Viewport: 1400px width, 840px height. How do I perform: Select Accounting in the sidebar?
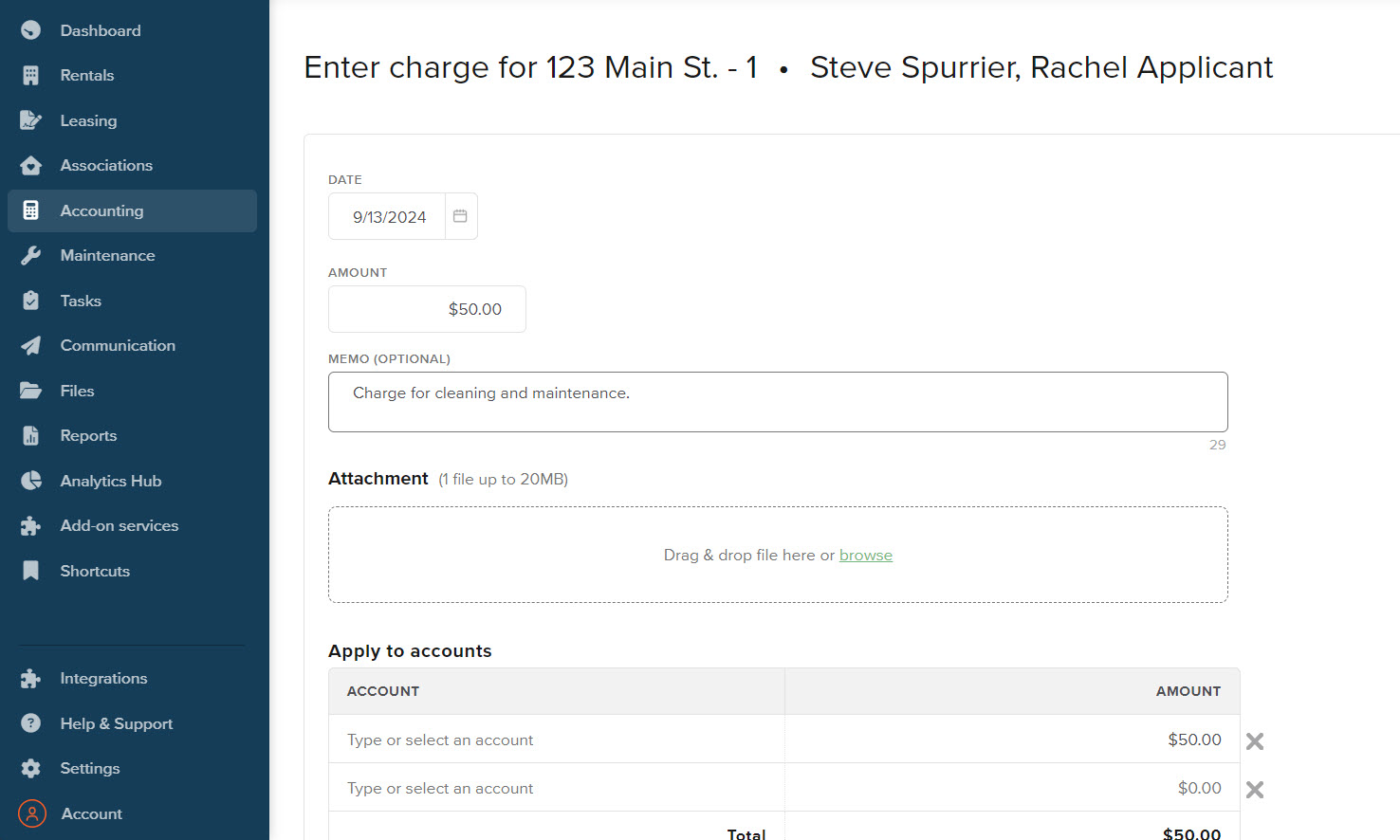(x=101, y=210)
